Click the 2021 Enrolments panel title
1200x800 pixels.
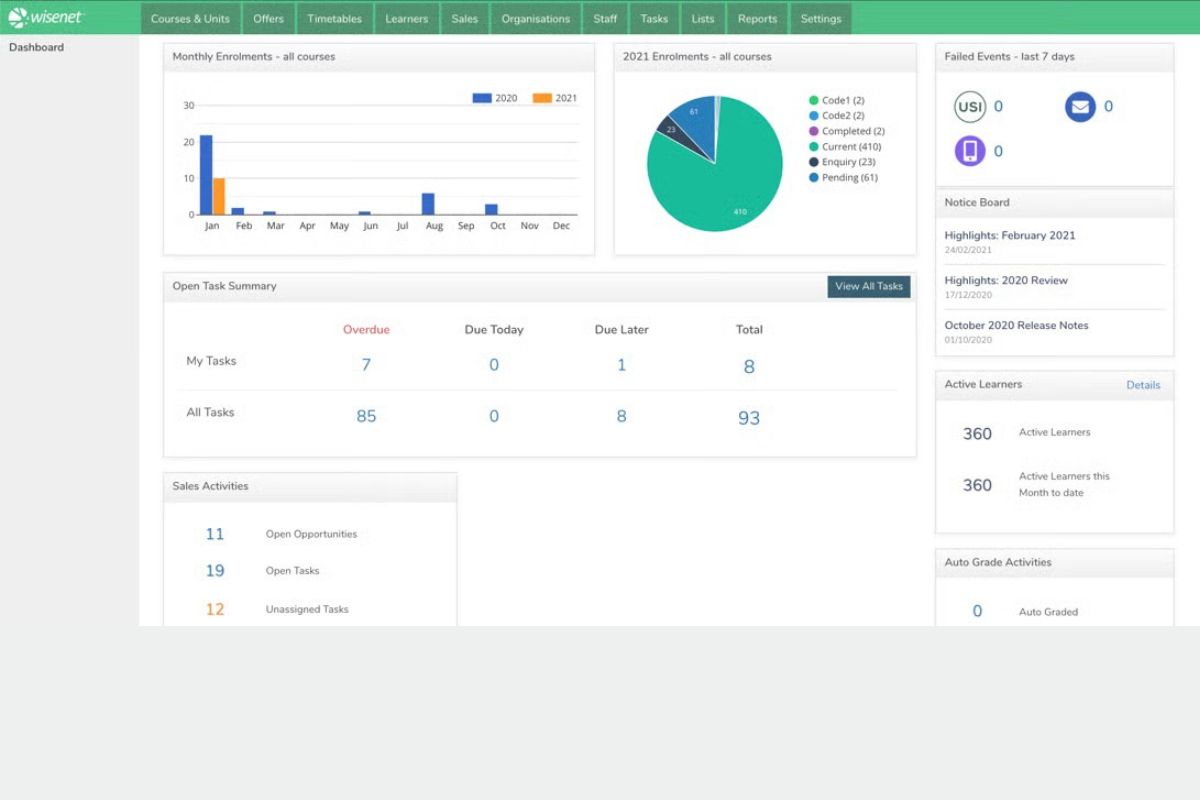point(697,57)
